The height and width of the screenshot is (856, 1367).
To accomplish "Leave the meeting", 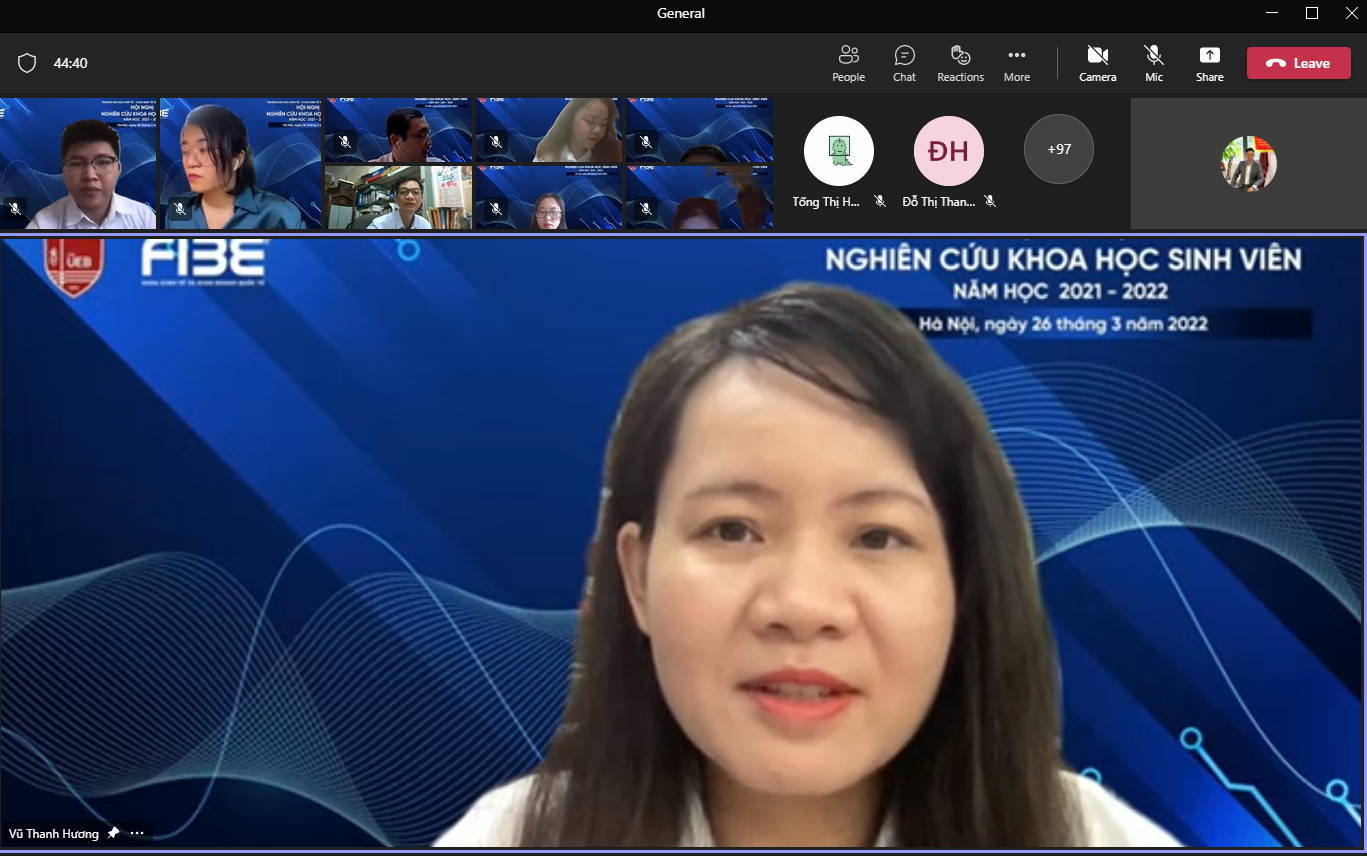I will click(1298, 63).
